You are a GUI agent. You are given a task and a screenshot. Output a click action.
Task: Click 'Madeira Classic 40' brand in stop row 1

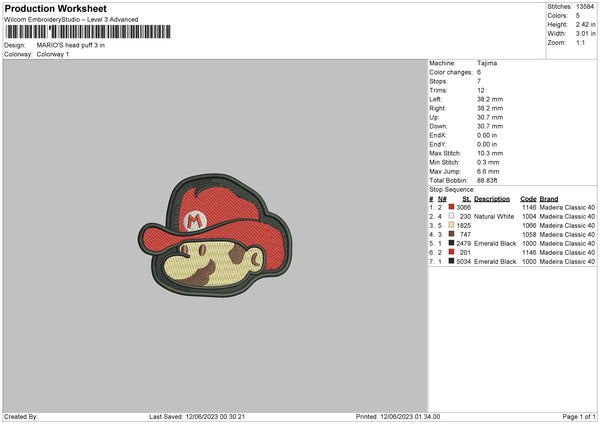click(x=567, y=207)
